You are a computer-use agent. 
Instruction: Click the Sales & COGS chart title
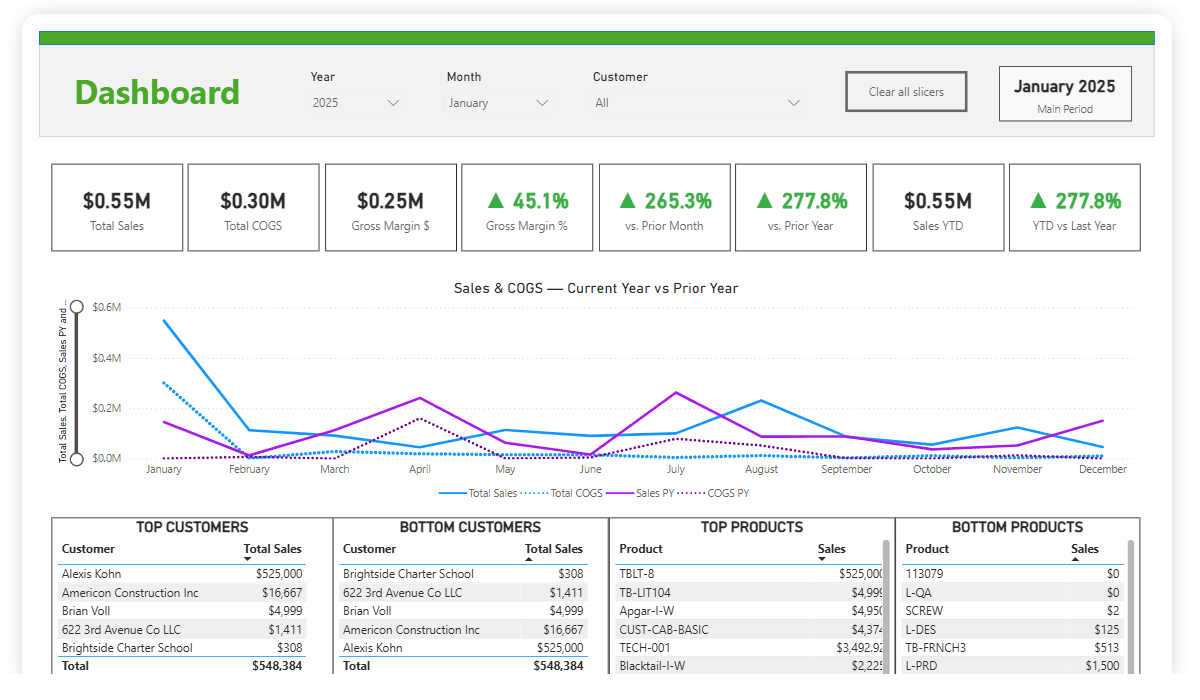pos(596,288)
